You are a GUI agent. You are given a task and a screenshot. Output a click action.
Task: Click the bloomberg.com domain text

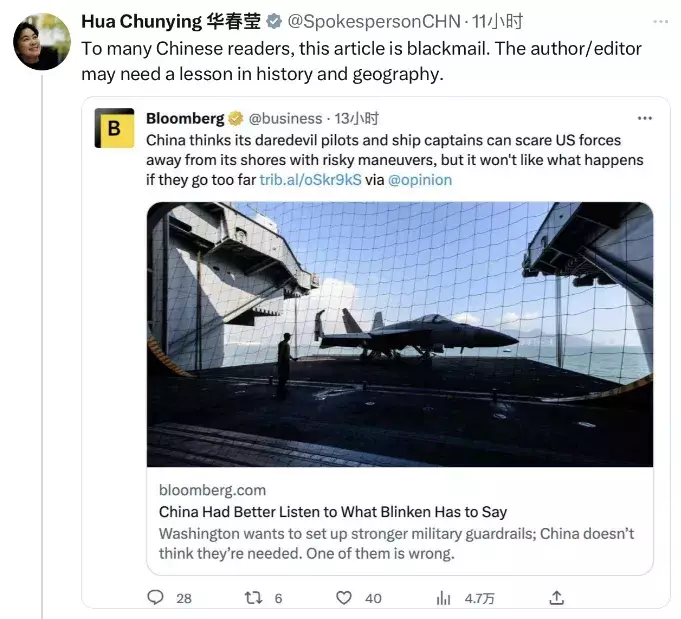(x=212, y=490)
